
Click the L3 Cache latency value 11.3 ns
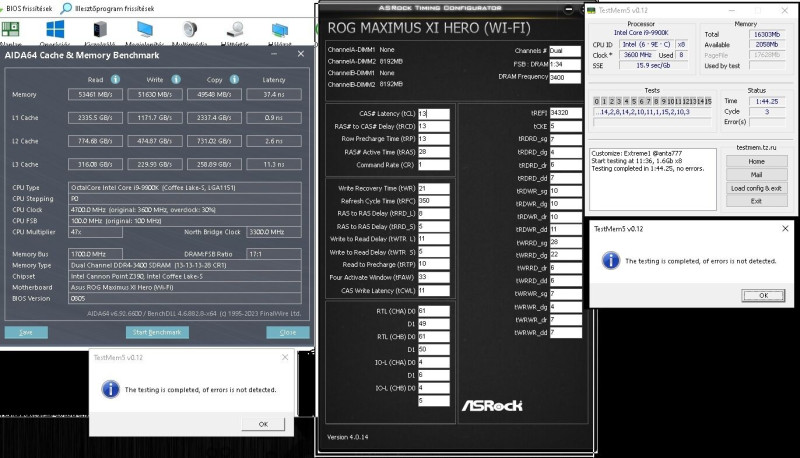click(274, 165)
